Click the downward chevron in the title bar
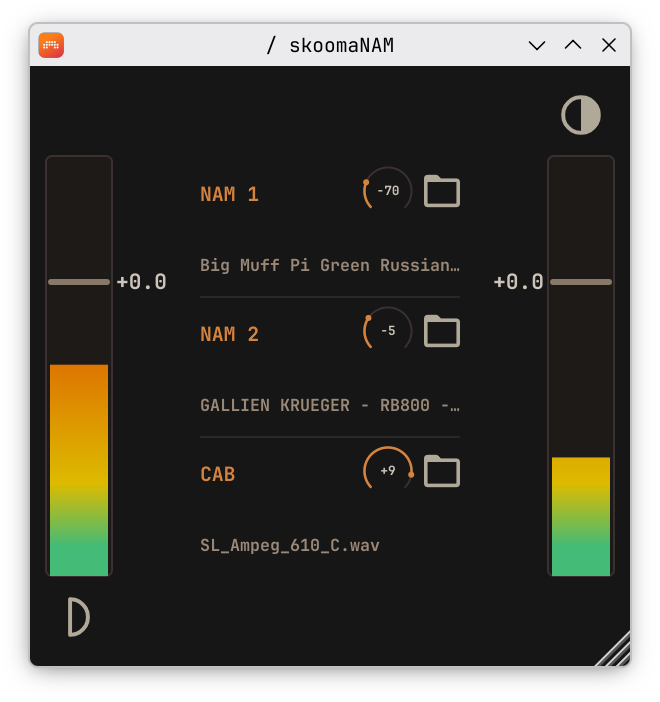This screenshot has height=702, width=660. point(537,45)
